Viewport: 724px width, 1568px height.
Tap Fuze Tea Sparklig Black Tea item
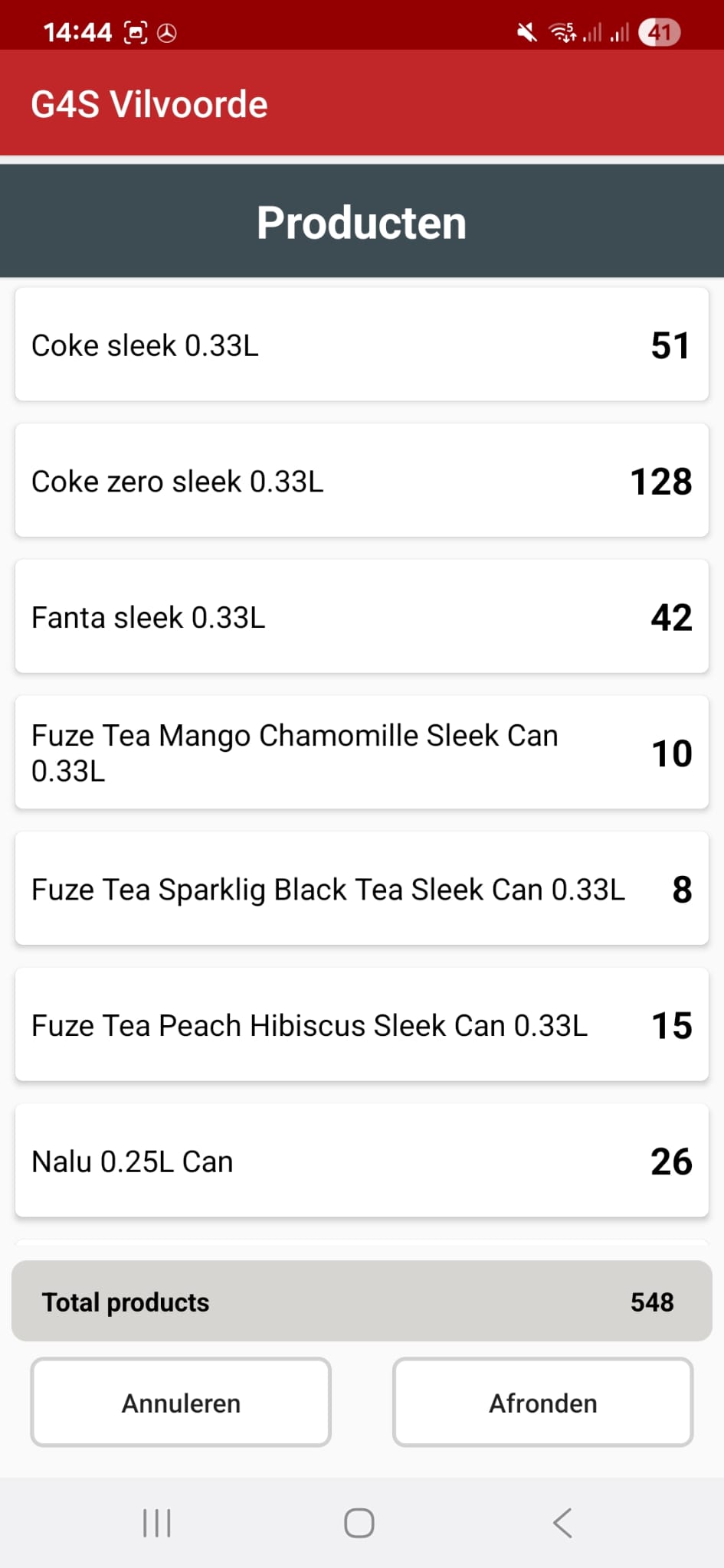362,889
